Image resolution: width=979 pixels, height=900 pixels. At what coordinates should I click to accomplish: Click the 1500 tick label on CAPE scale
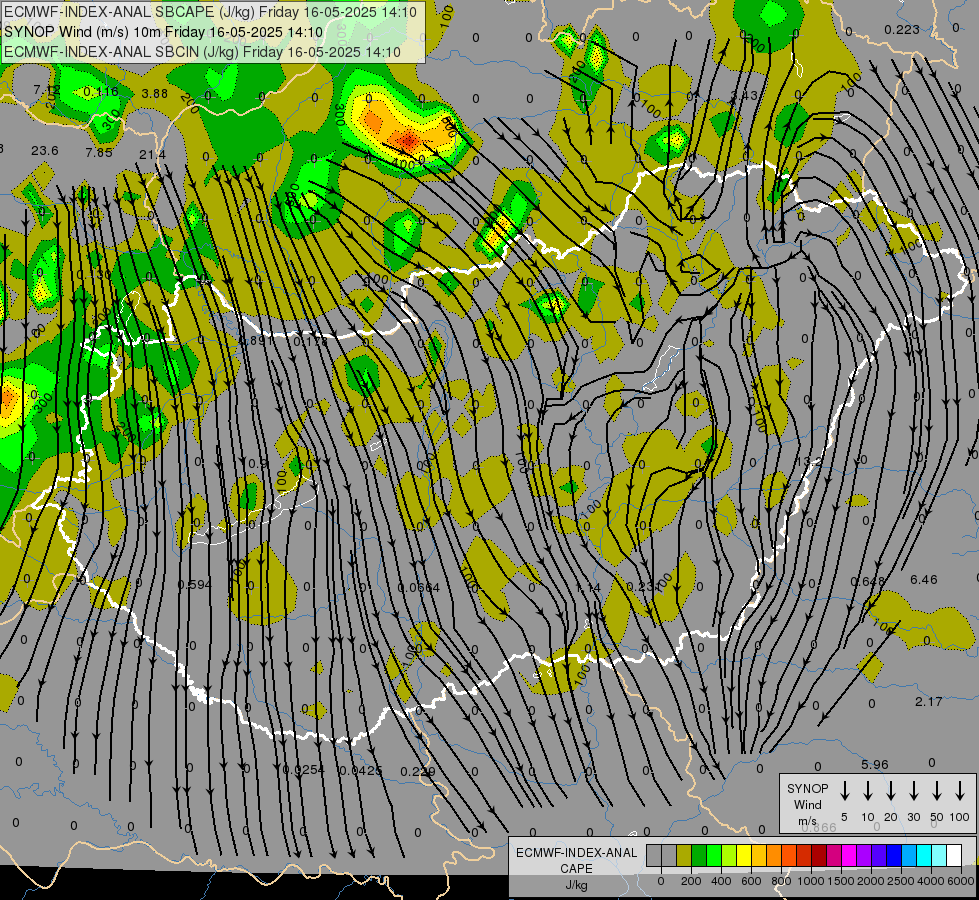point(841,881)
